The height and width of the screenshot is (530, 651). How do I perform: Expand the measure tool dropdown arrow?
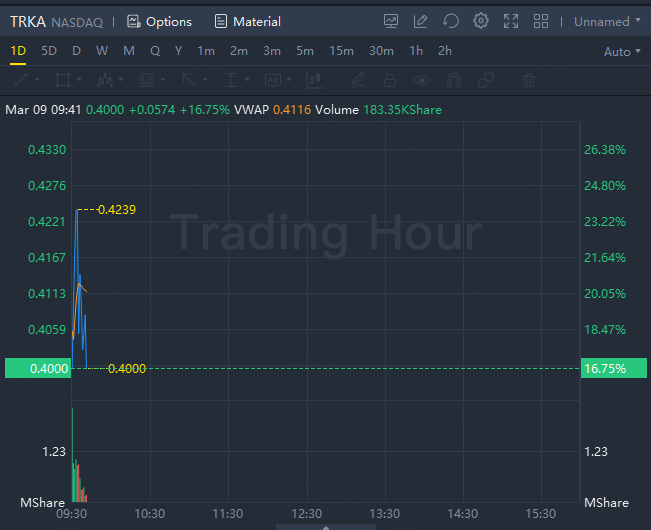(247, 79)
